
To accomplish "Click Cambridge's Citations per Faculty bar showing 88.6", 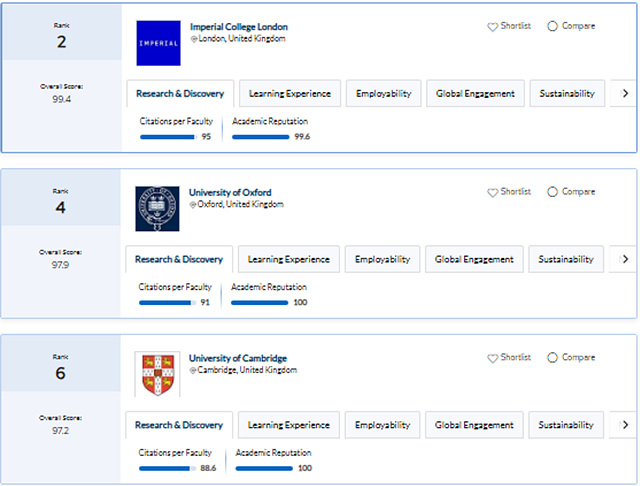I will click(x=167, y=468).
